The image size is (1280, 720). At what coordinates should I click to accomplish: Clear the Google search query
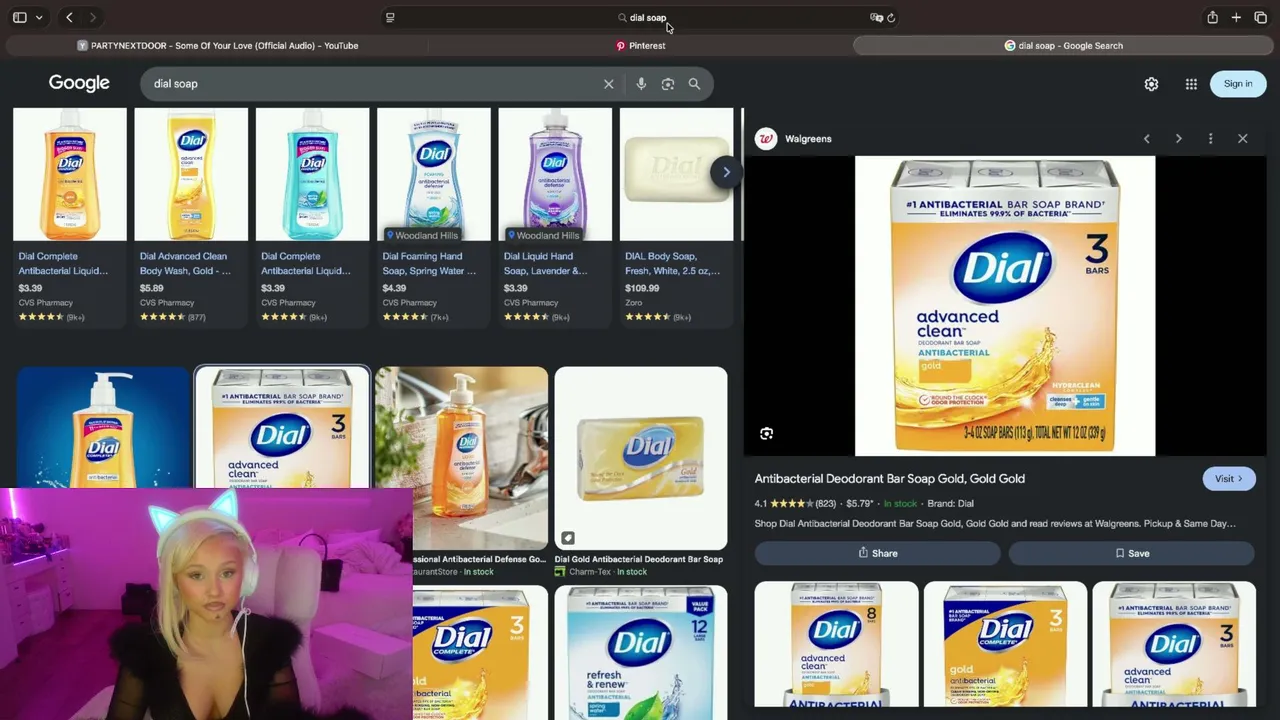[x=608, y=84]
